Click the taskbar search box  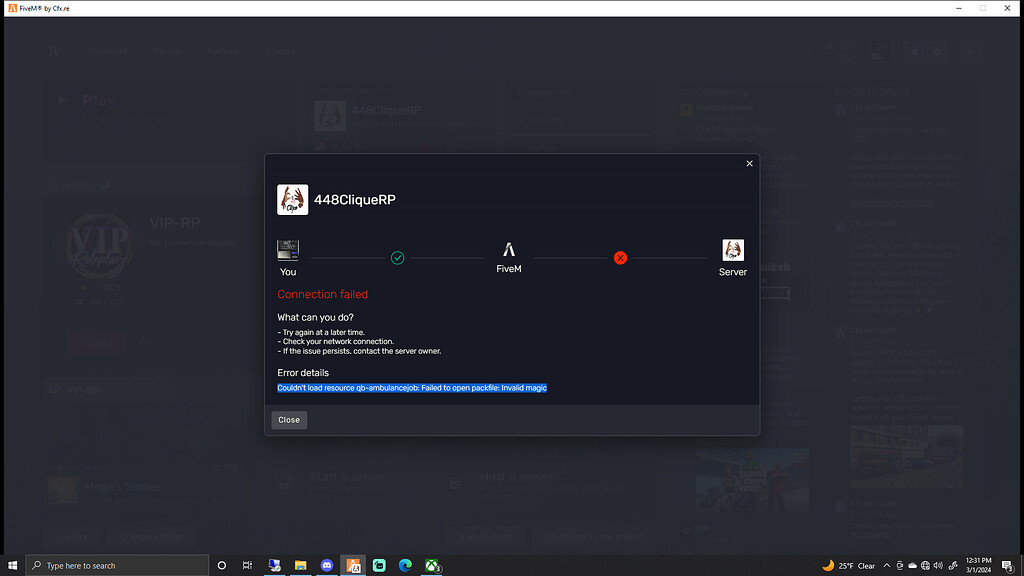[117, 566]
